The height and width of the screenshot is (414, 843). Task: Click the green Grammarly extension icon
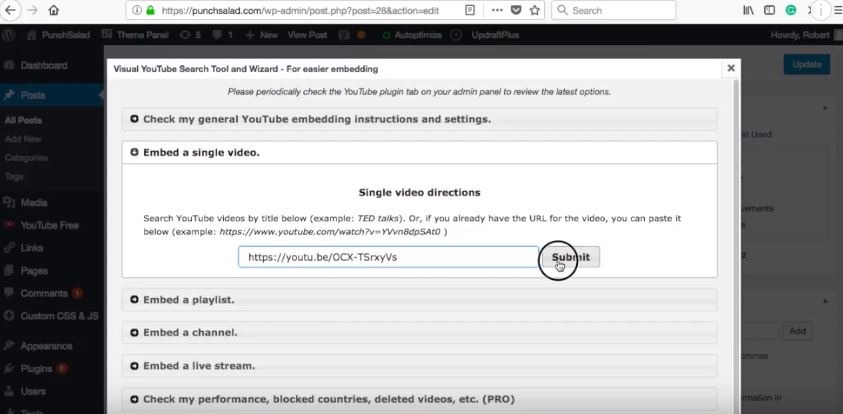click(x=790, y=10)
